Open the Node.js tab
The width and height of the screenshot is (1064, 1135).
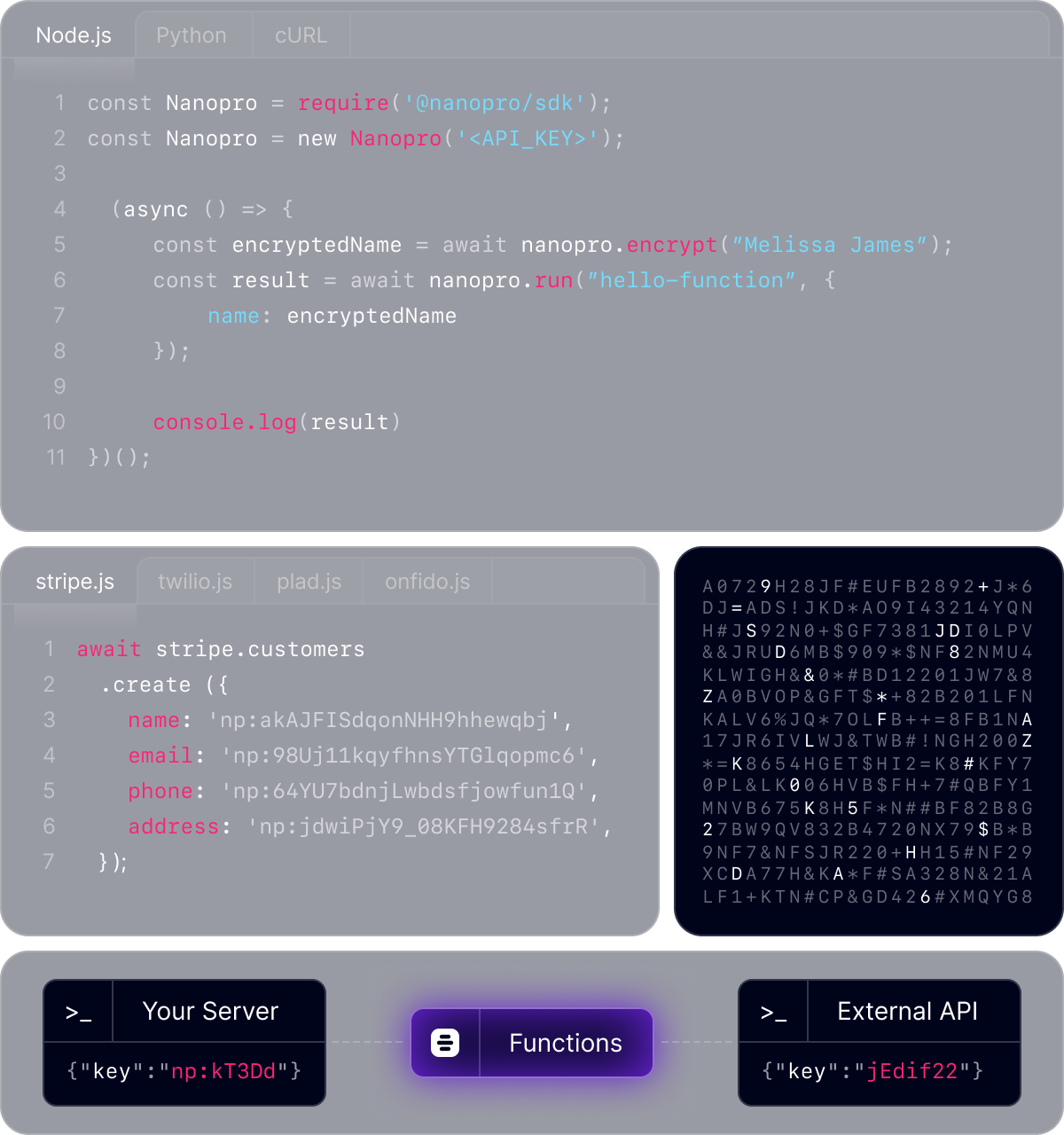pyautogui.click(x=74, y=35)
